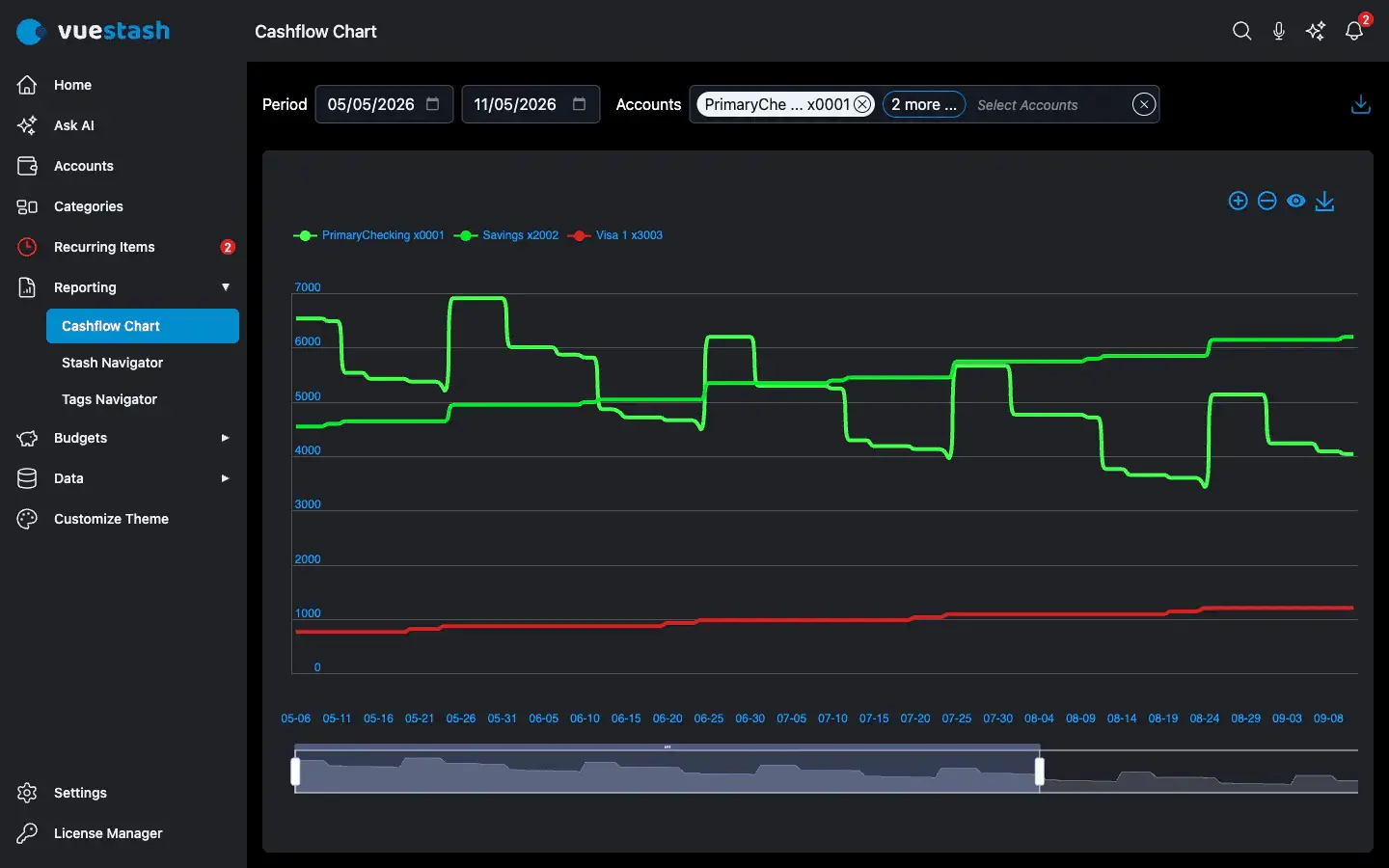This screenshot has width=1389, height=868.
Task: Click the right handle of range slider
Action: [1039, 772]
